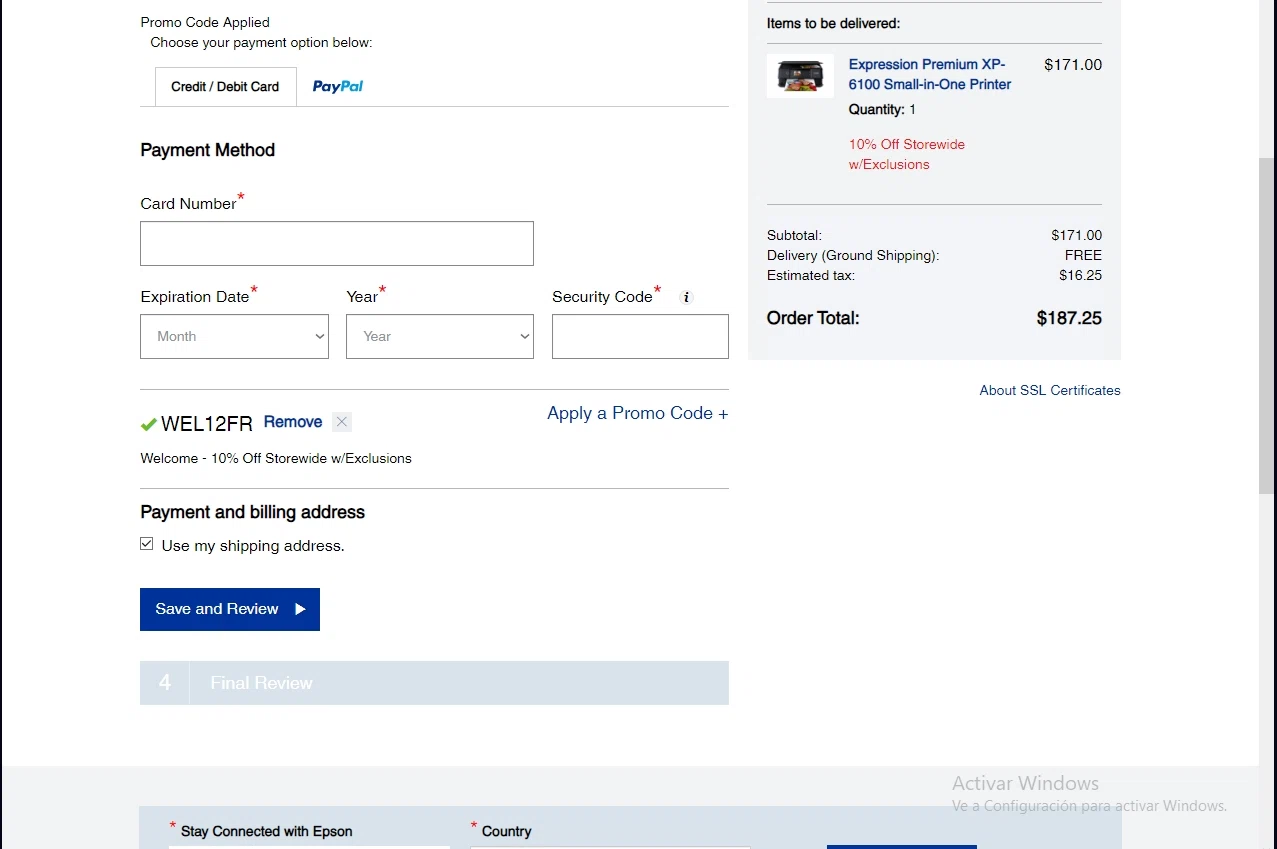Open About SSL Certificates link
The width and height of the screenshot is (1277, 849).
(1049, 390)
